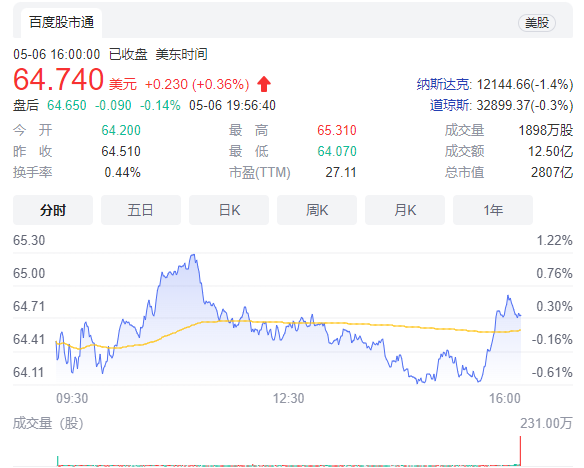The height and width of the screenshot is (468, 584).
Task: Click the 成交量 value 1898万股
Action: pyautogui.click(x=546, y=130)
